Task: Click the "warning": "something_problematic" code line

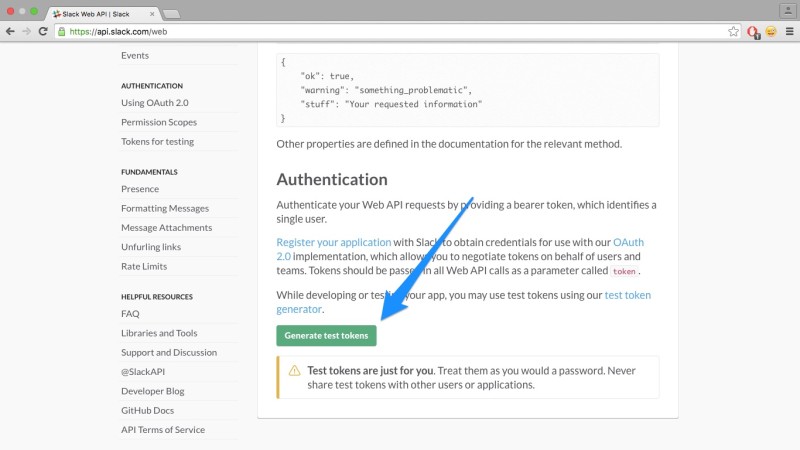Action: tap(386, 90)
